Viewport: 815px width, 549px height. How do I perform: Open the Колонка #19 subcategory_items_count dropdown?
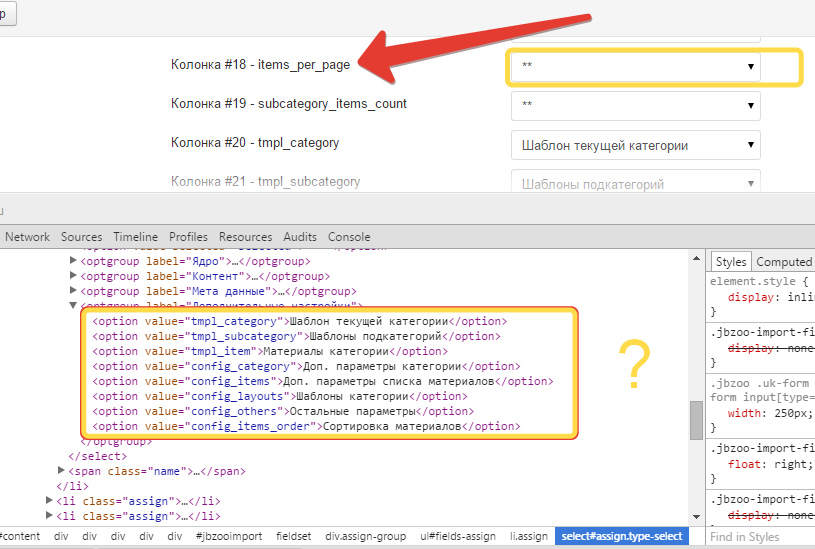[635, 105]
